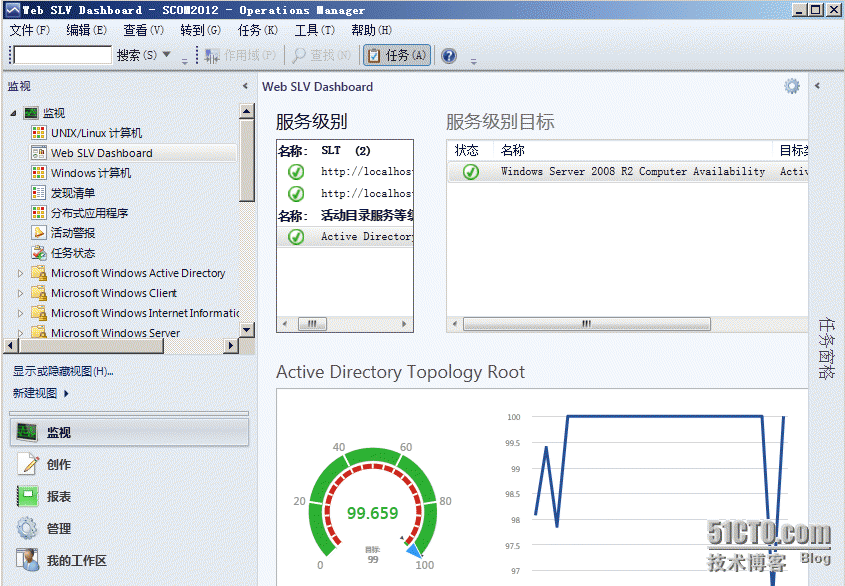Open the 任务状态 view icon
Screen dimensions: 845x586
click(x=38, y=252)
